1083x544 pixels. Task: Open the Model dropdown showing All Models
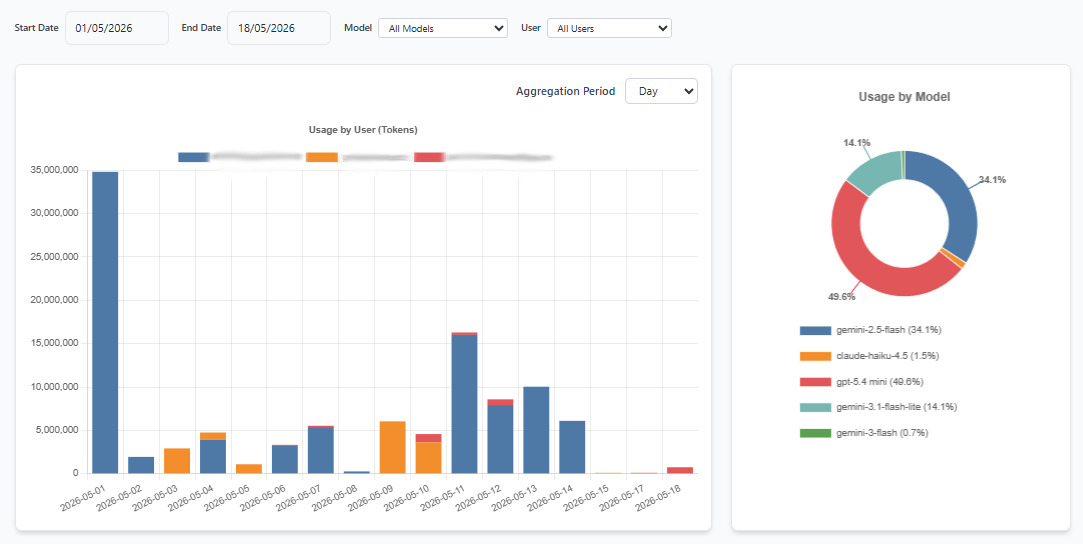click(x=443, y=28)
